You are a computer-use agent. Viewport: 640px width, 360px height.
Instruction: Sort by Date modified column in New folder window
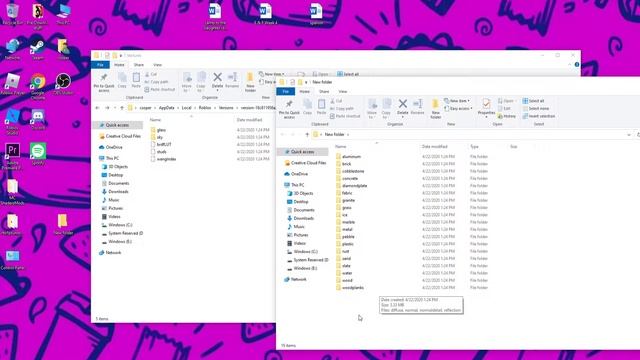click(x=435, y=146)
